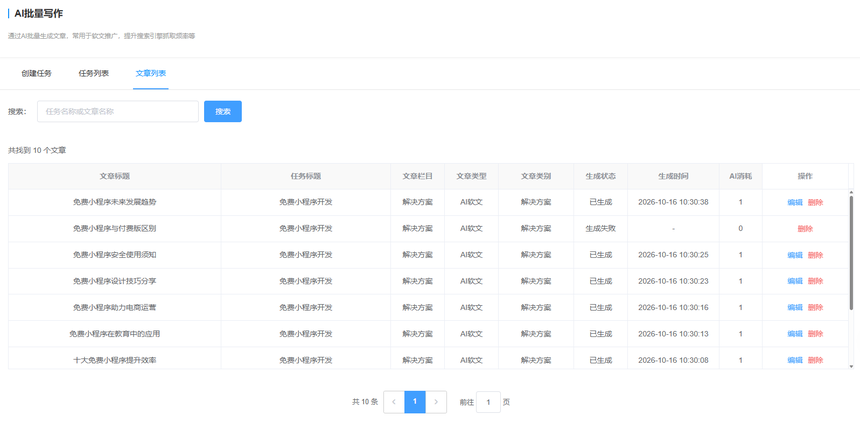Delete the 免费小程序在教育中的应用 article
The image size is (860, 429).
coord(816,334)
